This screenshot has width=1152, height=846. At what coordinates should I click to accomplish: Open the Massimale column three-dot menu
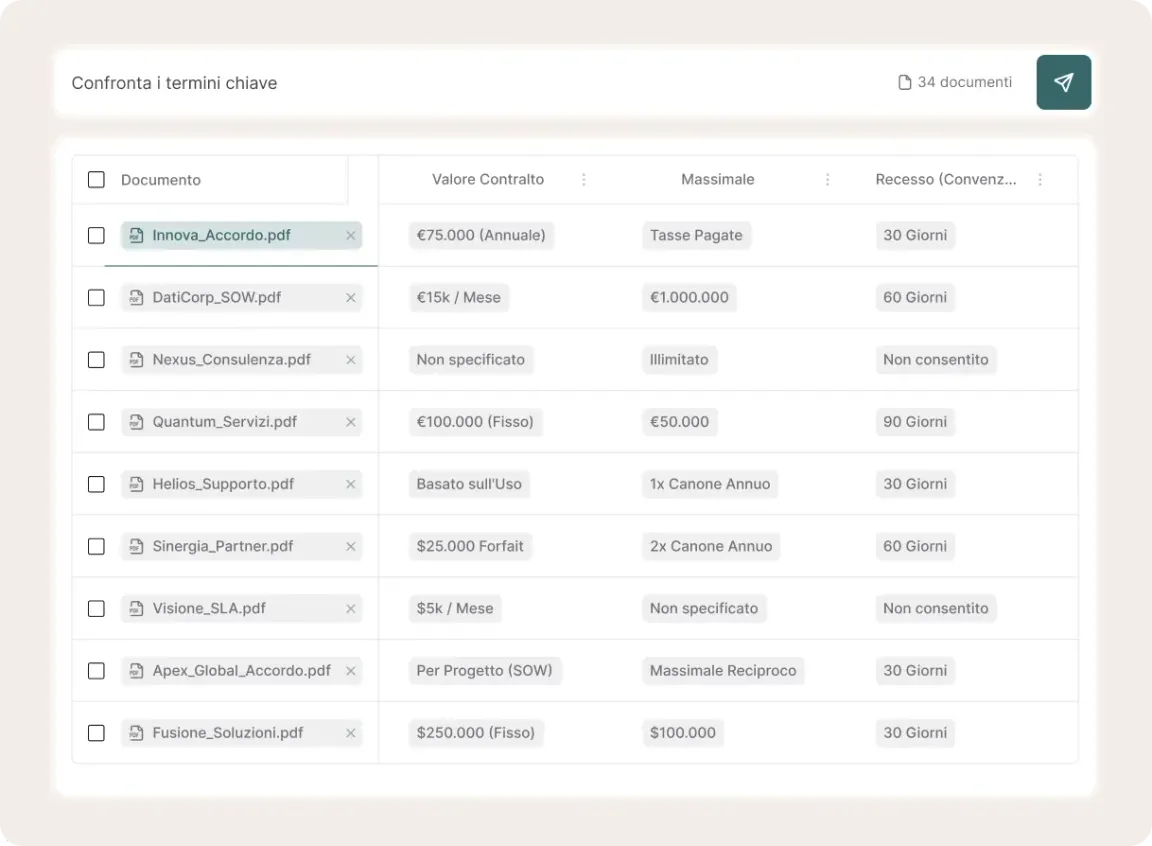[827, 180]
